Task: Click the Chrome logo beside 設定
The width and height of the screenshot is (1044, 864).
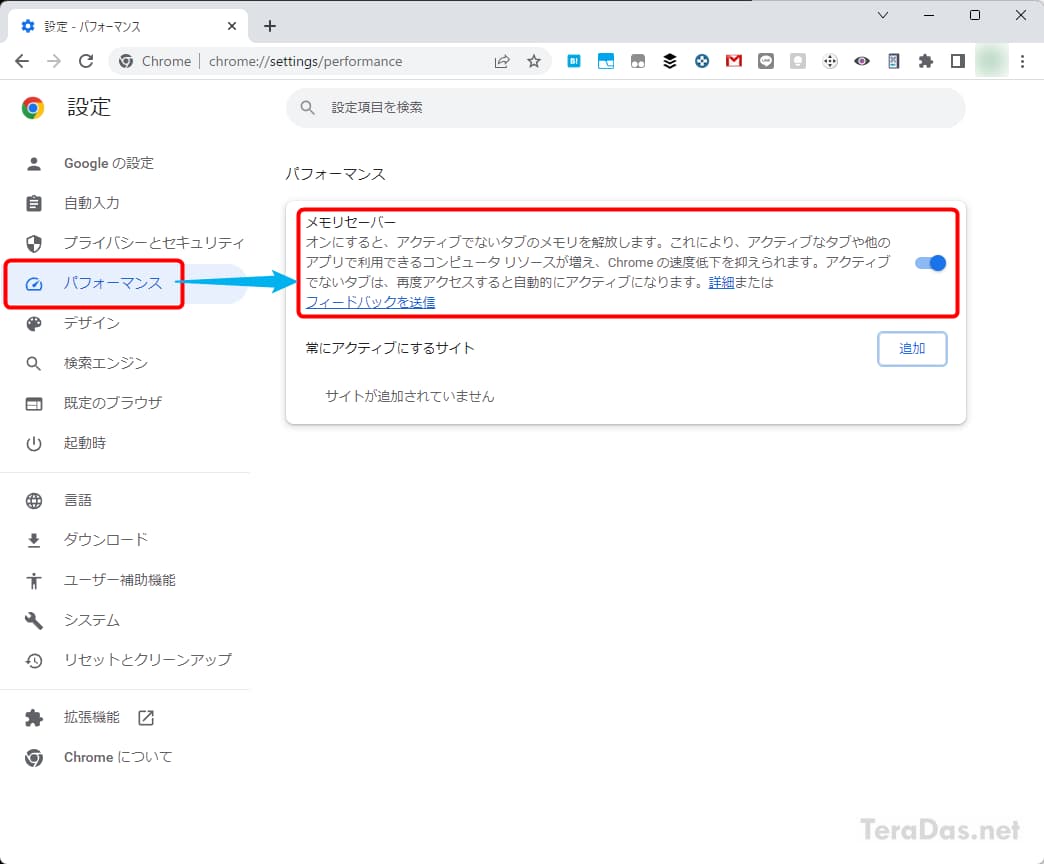Action: coord(33,108)
